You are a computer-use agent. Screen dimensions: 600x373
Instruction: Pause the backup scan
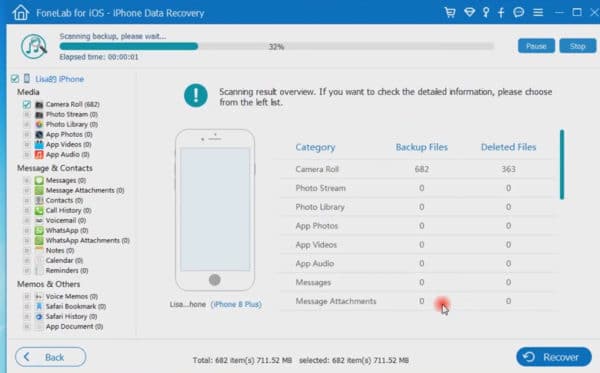[536, 46]
